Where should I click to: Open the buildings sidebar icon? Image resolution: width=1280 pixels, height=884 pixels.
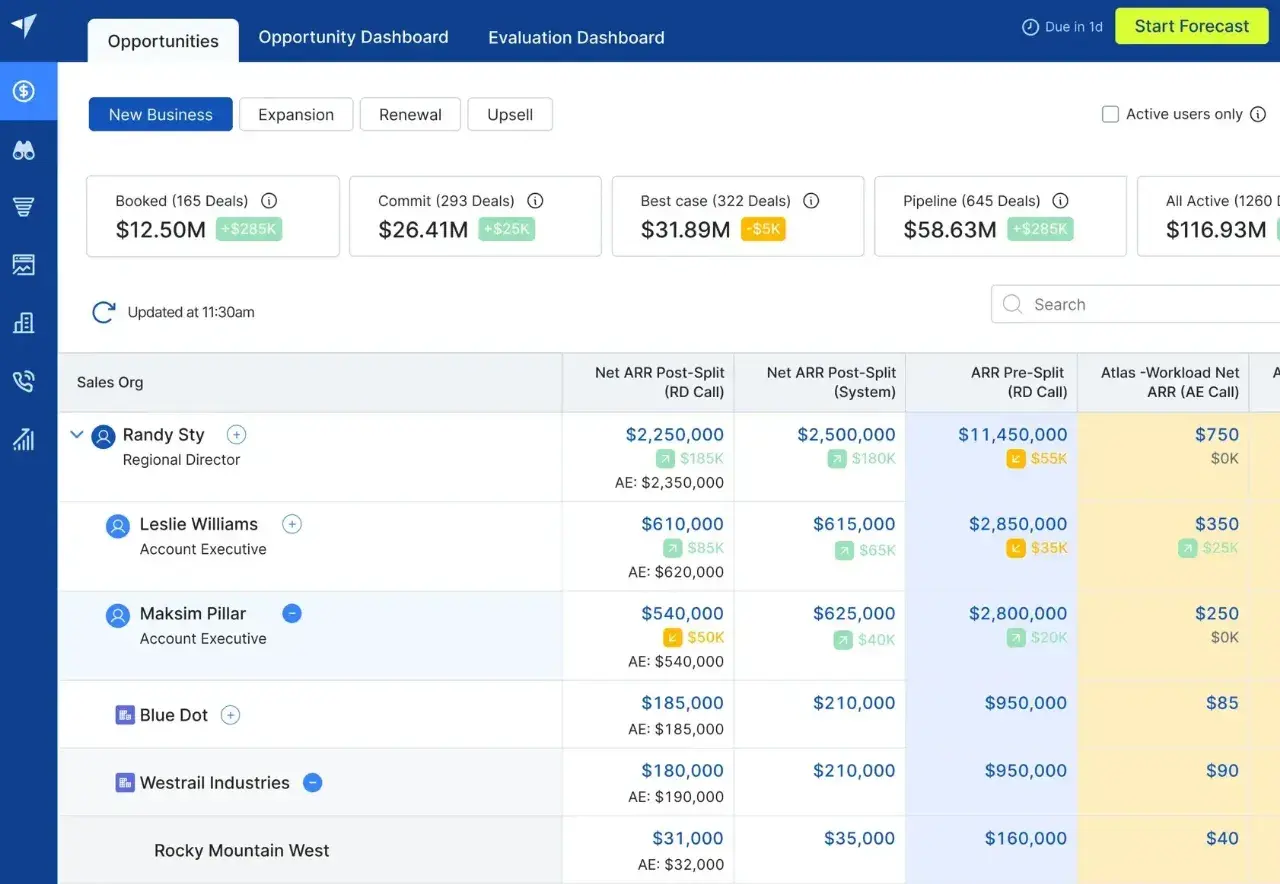23,323
